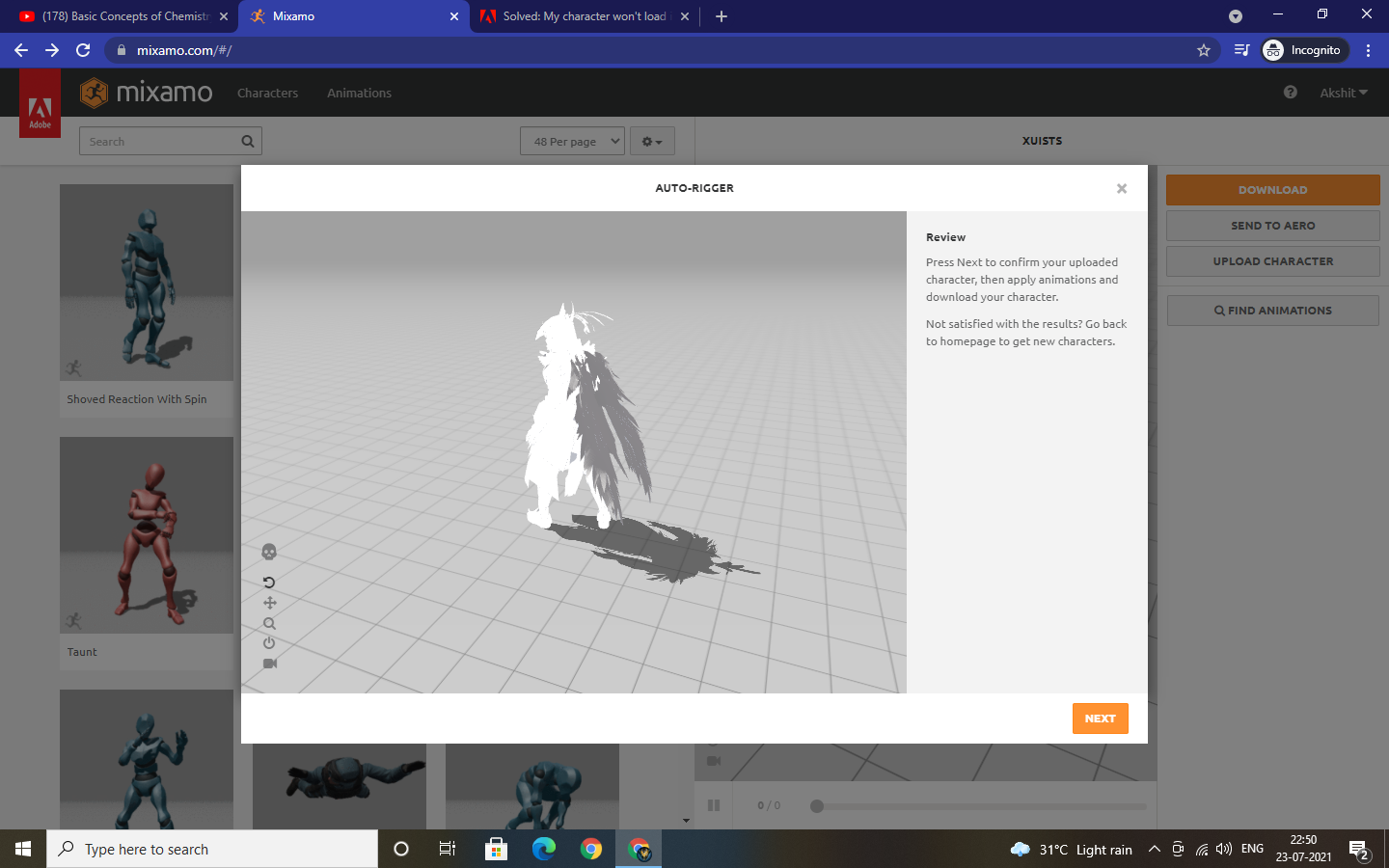
Task: Open the 48 Per page dropdown
Action: tap(572, 141)
